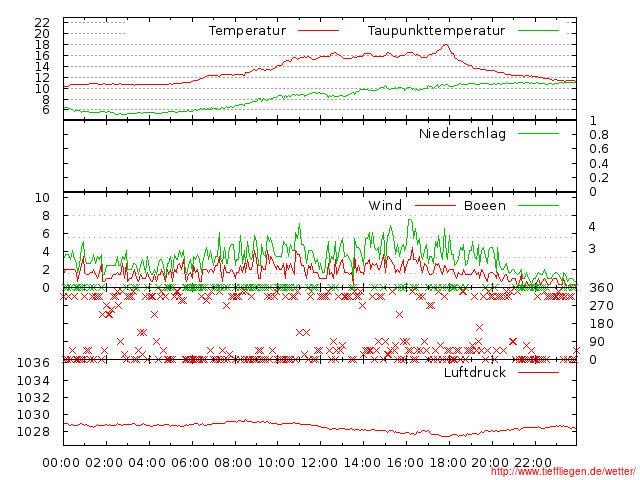Click pressure axis value 1032

[x=33, y=398]
